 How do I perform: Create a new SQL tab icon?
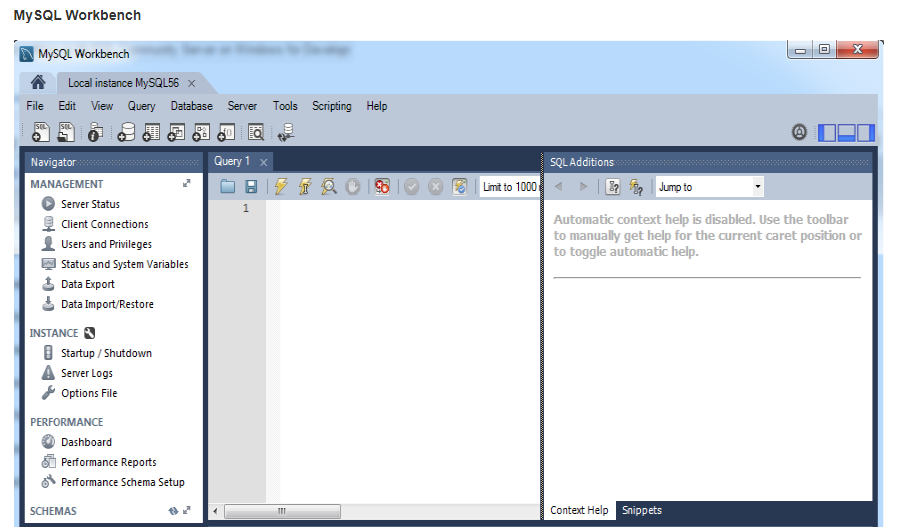41,132
